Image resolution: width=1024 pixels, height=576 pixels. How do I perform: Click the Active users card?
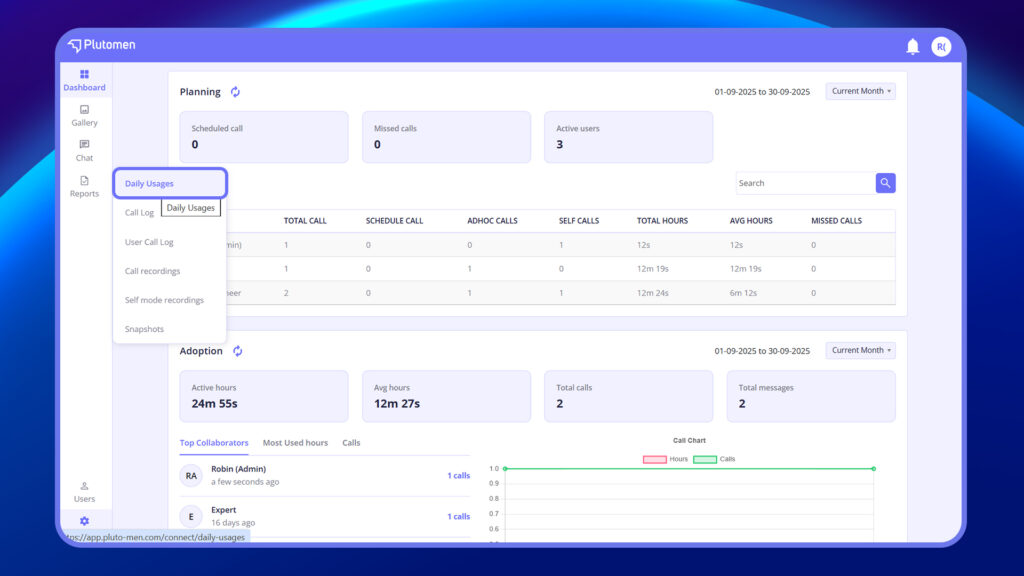(629, 137)
